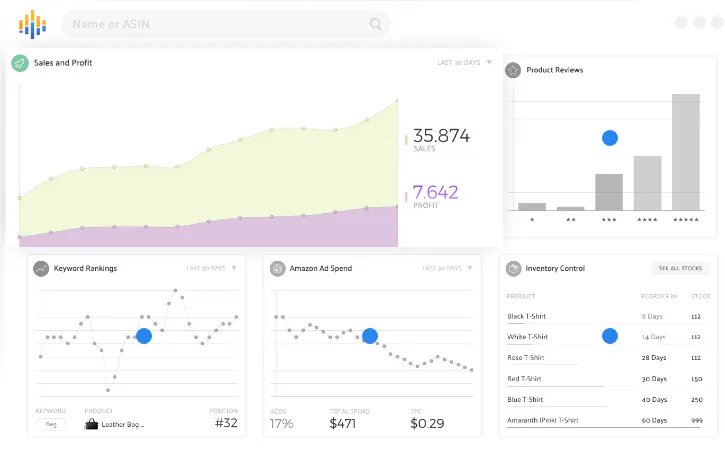Screen dimensions: 725x452
Task: Select the five-star reviews bar
Action: pyautogui.click(x=686, y=152)
